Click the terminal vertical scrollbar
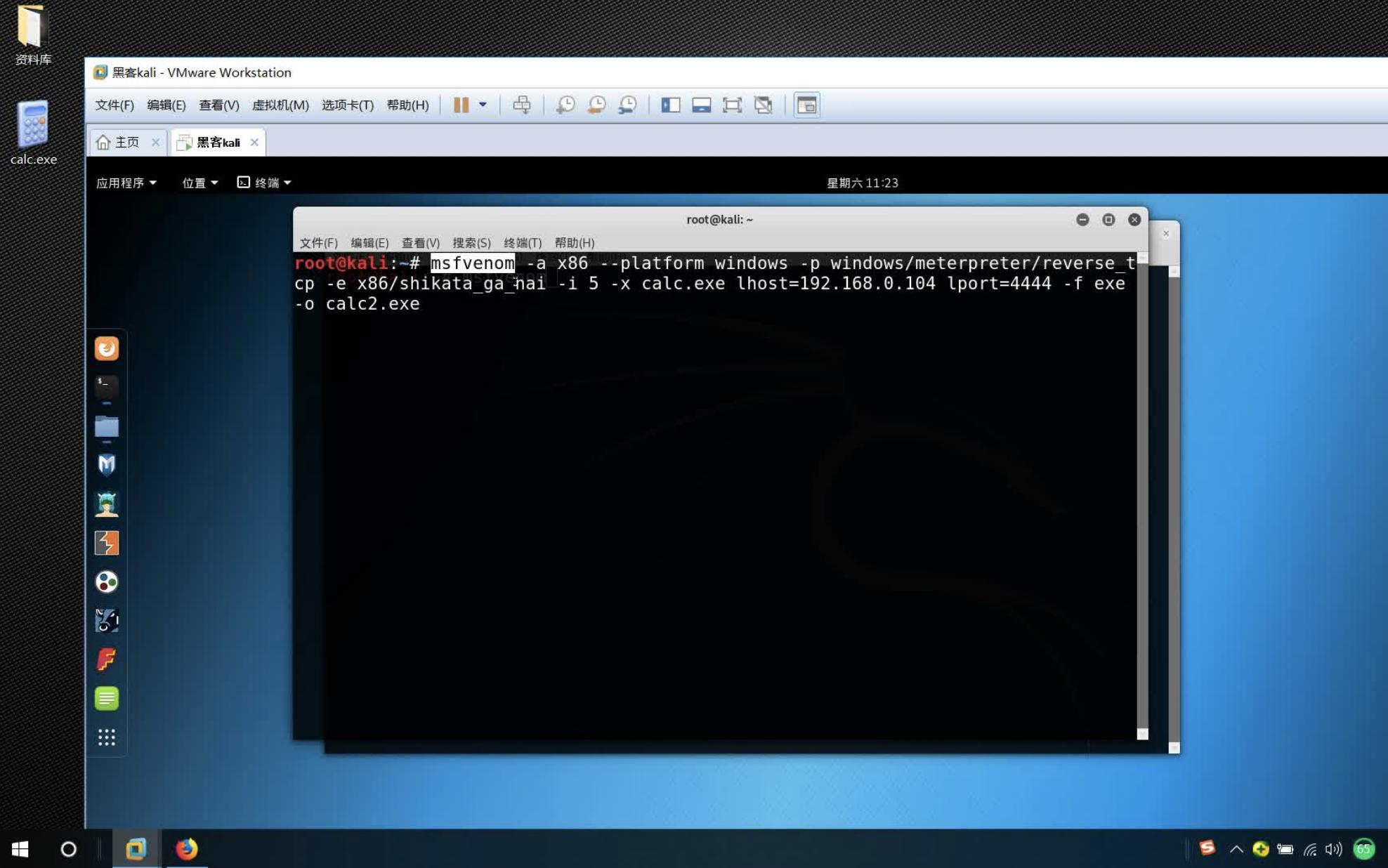The image size is (1388, 868). click(1142, 492)
